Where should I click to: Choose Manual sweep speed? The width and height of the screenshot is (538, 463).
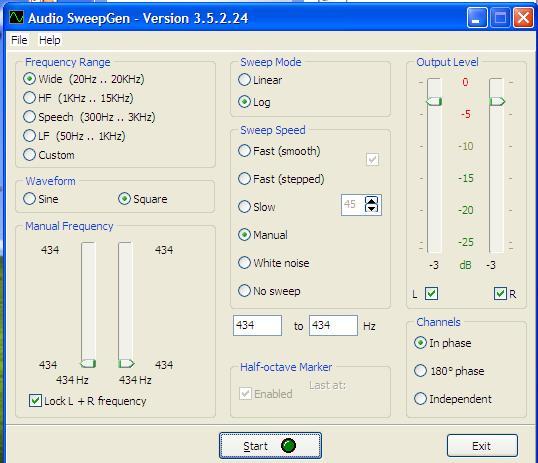[x=263, y=235]
